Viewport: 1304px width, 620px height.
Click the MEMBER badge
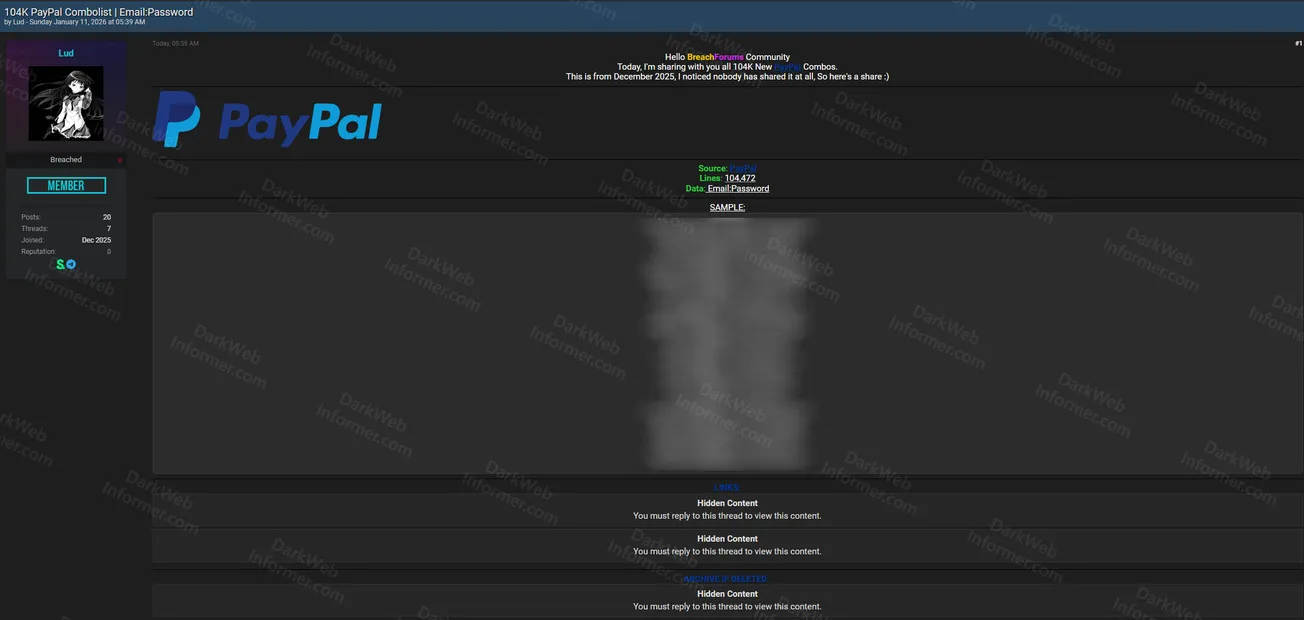[x=66, y=184]
